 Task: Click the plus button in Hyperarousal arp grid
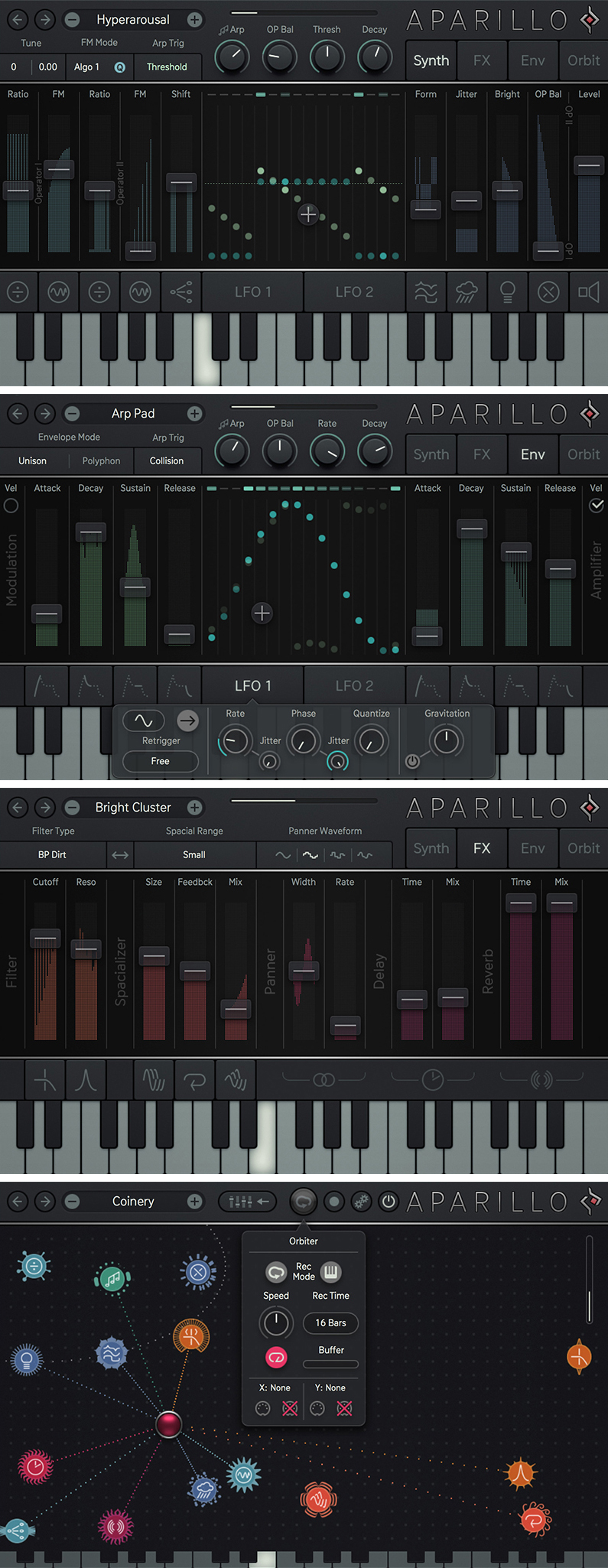(x=308, y=214)
